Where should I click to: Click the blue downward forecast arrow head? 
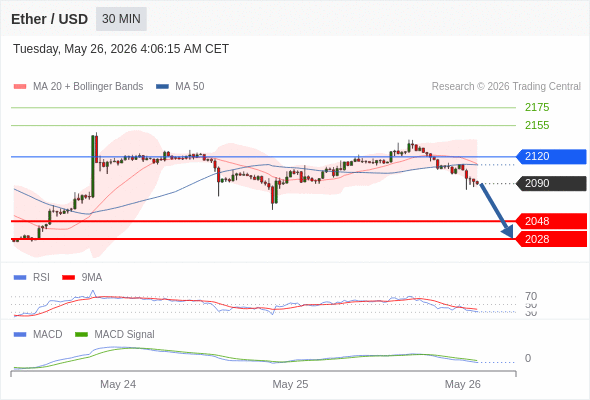[508, 231]
